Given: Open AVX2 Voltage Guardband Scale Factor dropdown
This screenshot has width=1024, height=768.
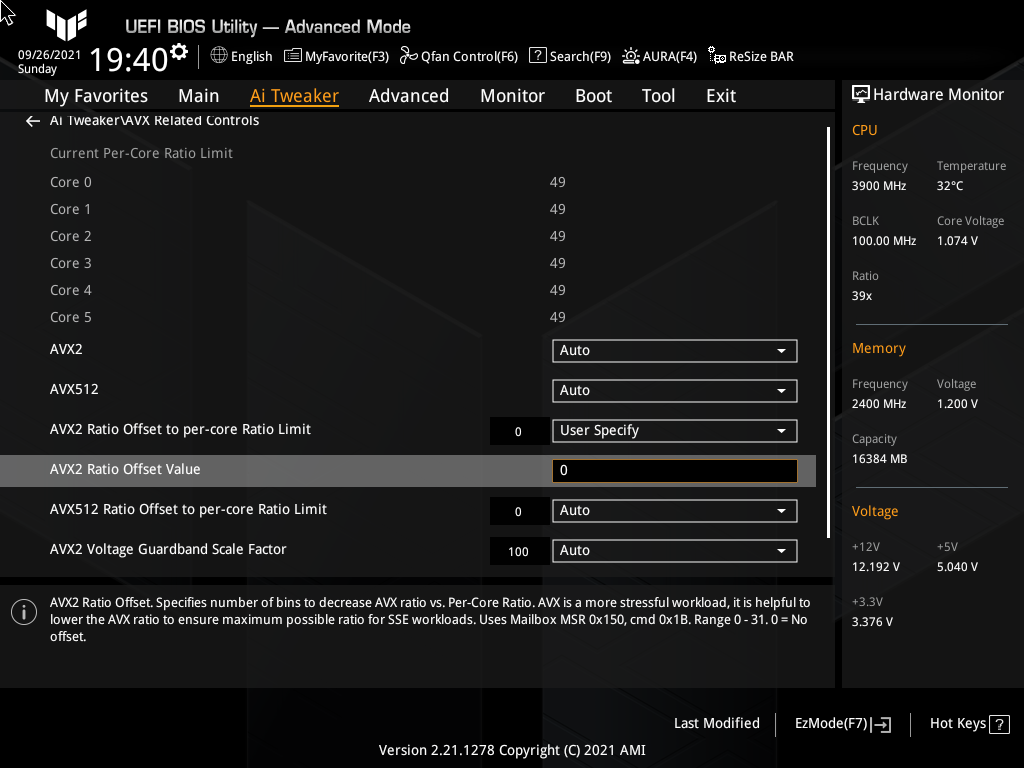Looking at the screenshot, I should coord(674,550).
